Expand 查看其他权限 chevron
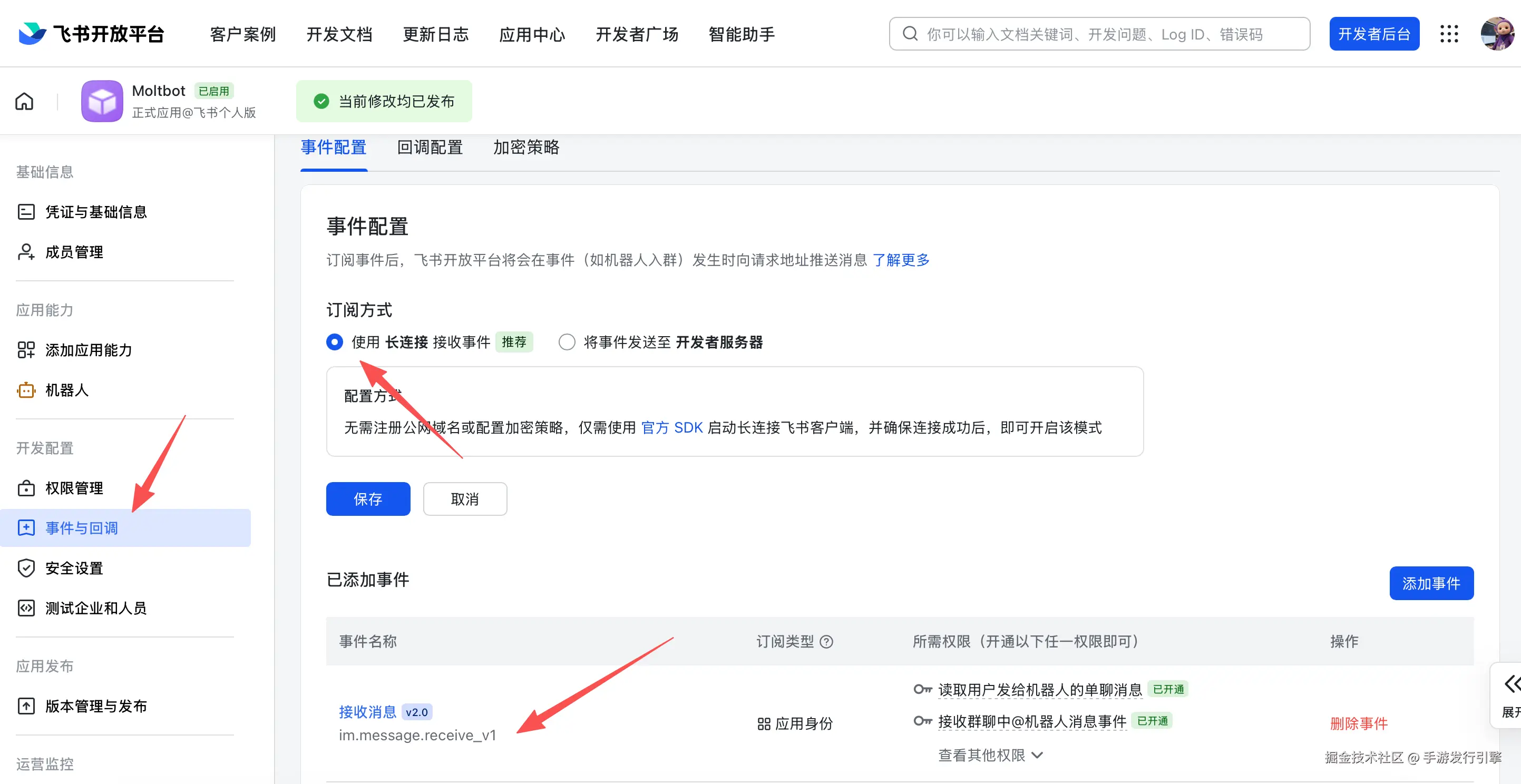The height and width of the screenshot is (784, 1521). click(1037, 756)
